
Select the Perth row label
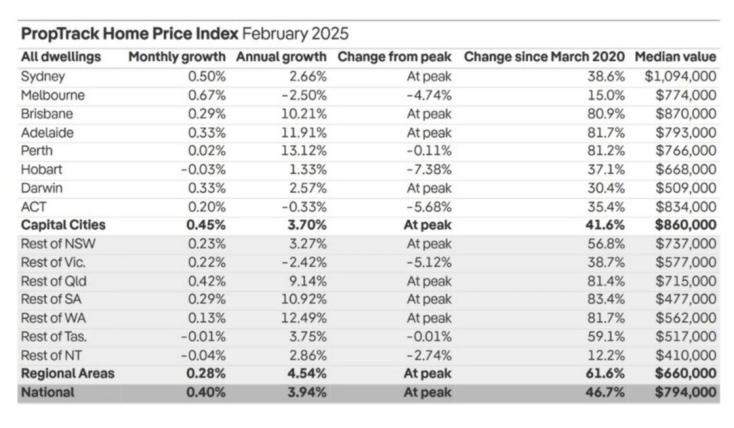coord(37,151)
